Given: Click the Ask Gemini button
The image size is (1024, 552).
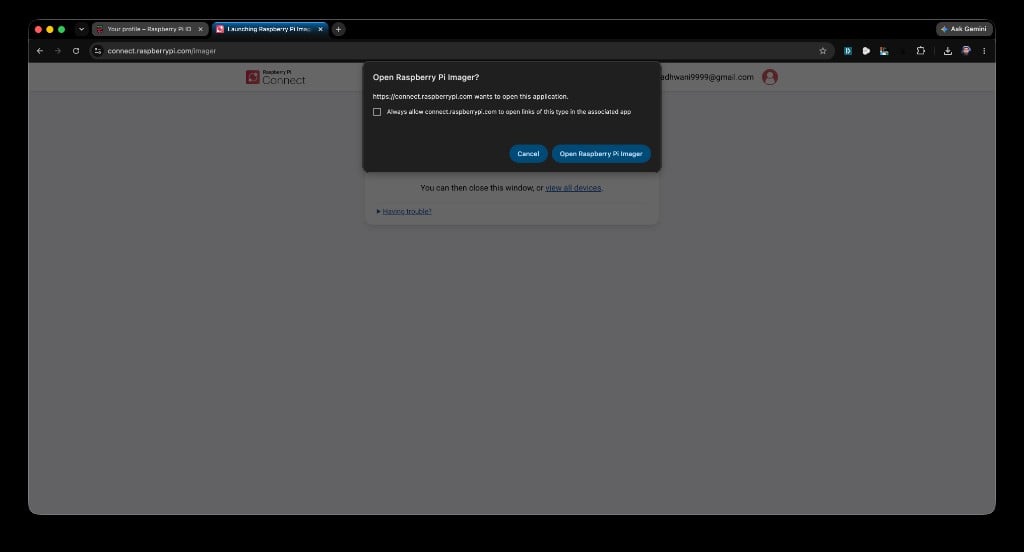Looking at the screenshot, I should [x=964, y=29].
